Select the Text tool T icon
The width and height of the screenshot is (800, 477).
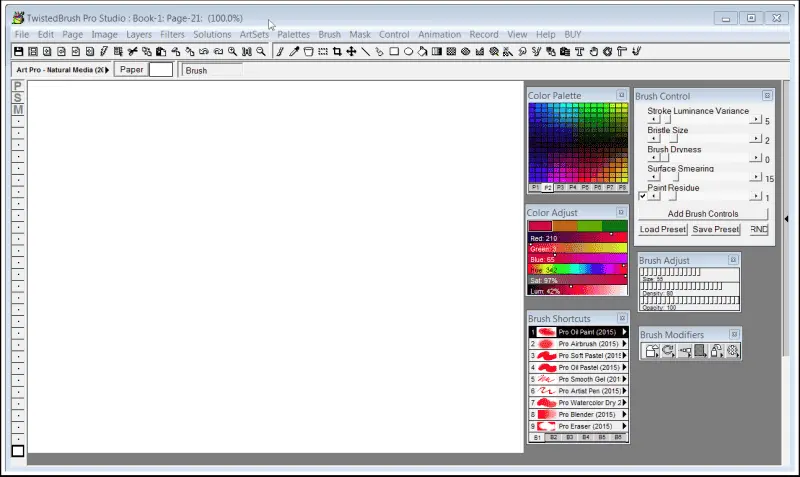coord(579,52)
